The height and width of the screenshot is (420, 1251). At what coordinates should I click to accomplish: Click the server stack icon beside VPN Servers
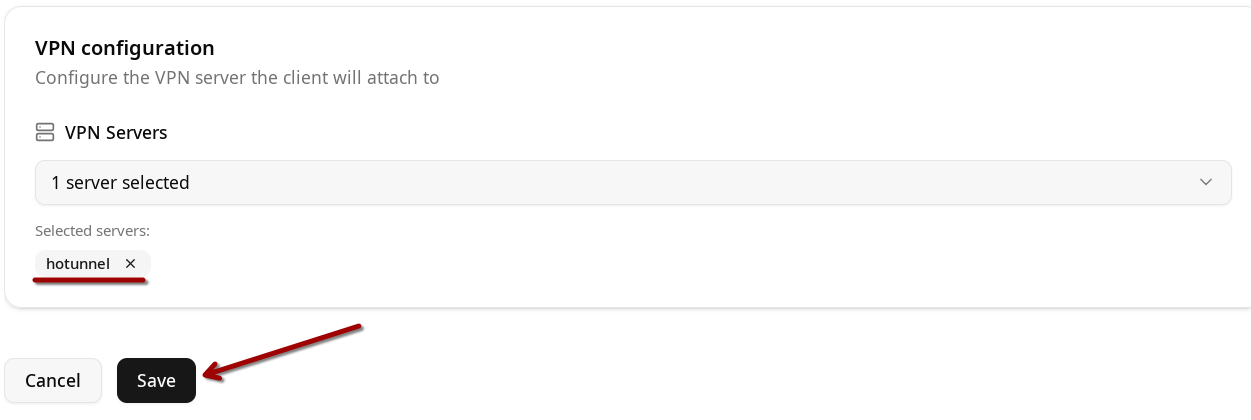[x=44, y=132]
